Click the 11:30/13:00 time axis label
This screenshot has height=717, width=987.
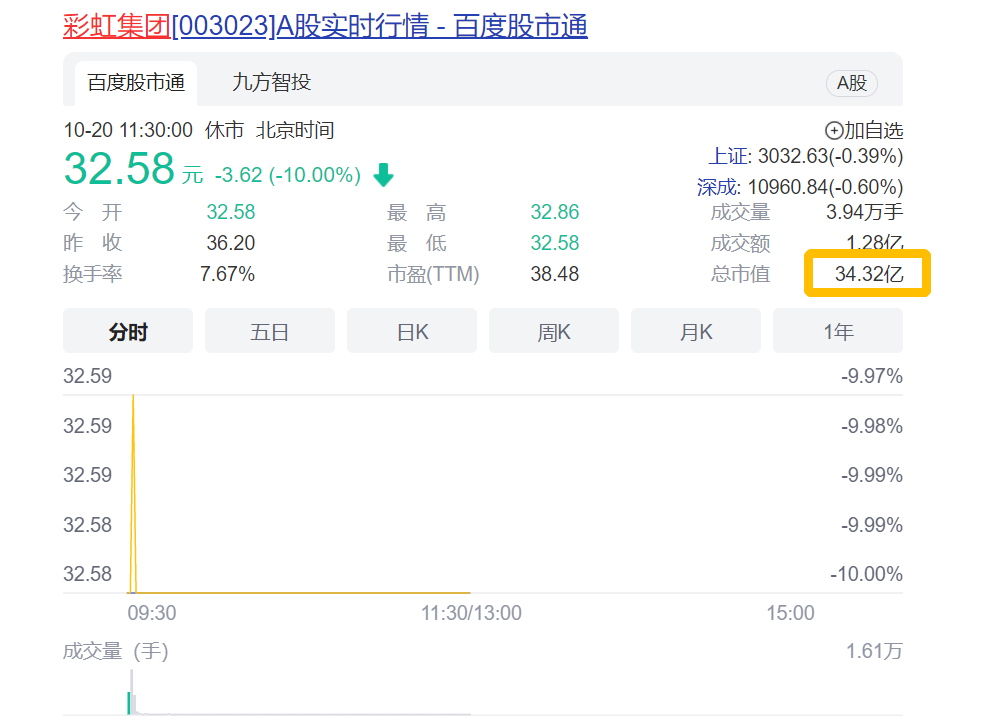click(x=471, y=613)
